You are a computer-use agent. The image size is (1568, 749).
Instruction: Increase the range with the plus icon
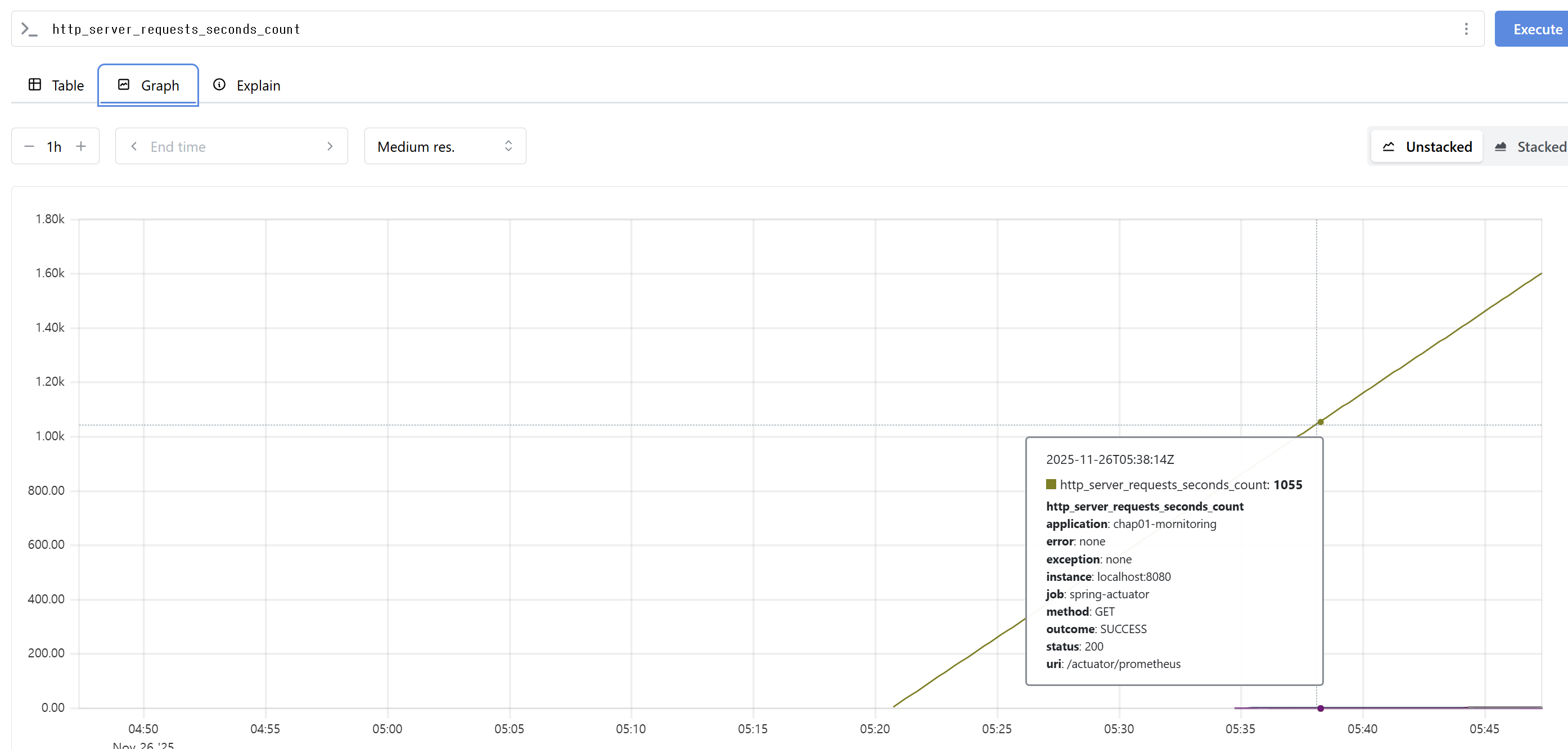81,146
